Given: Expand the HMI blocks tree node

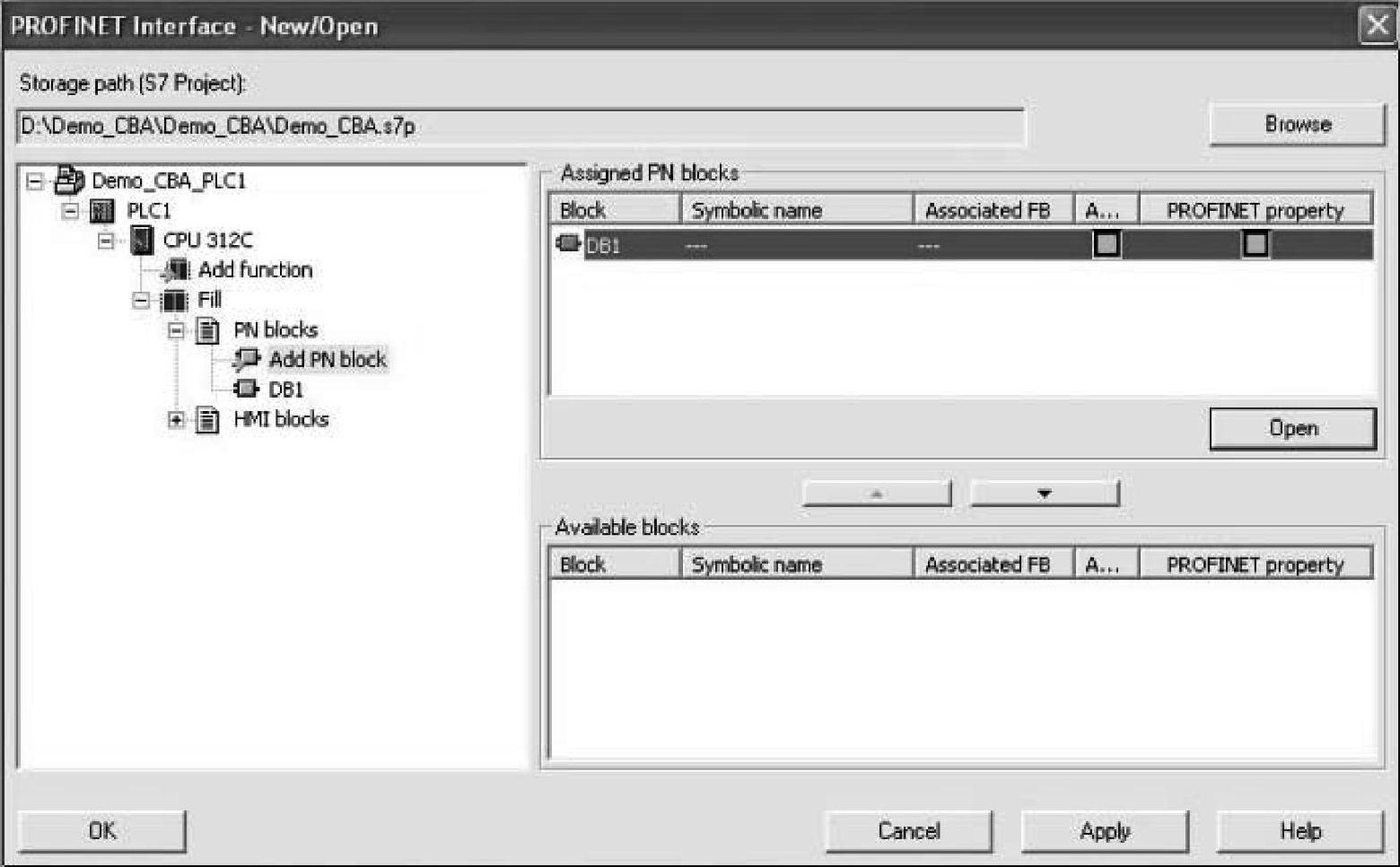Looking at the screenshot, I should pos(176,419).
